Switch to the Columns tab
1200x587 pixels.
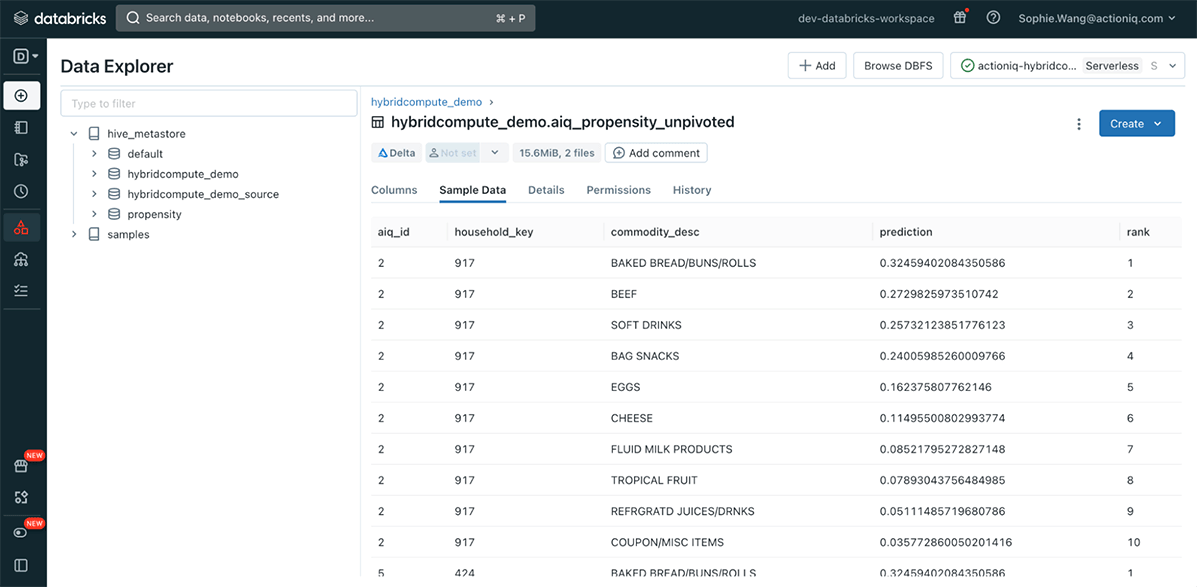pos(394,190)
